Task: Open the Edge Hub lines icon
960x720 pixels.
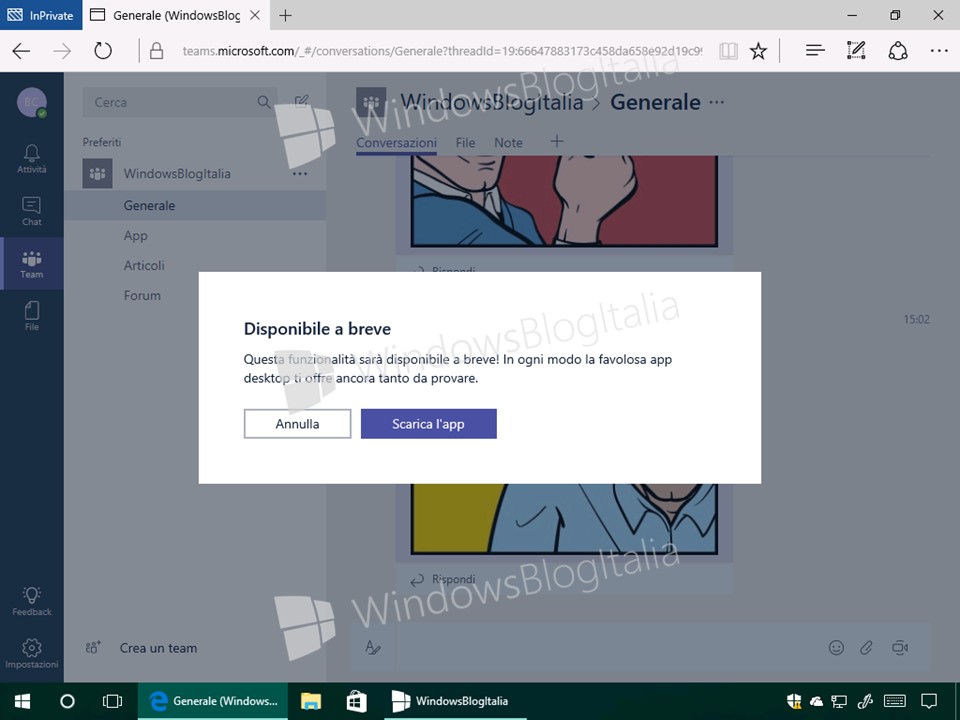Action: [815, 51]
